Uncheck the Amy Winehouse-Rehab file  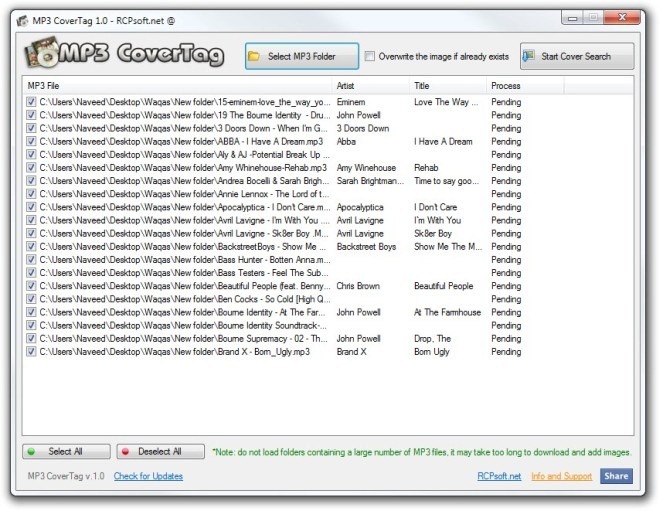pyautogui.click(x=31, y=168)
